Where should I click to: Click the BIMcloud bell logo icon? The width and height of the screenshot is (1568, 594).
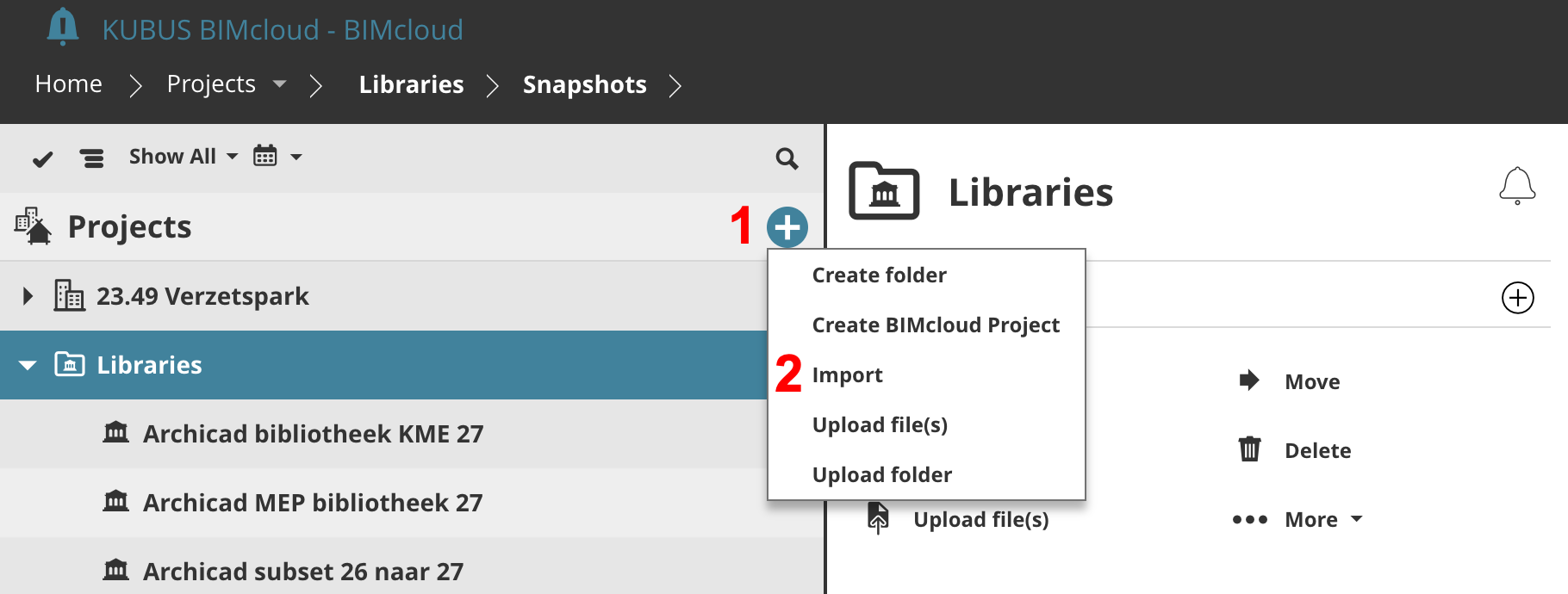(x=63, y=27)
